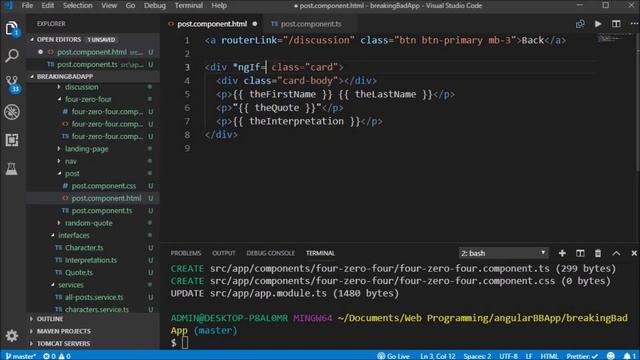The height and width of the screenshot is (360, 640).
Task: Click the Run play icon in editor toolbar
Action: point(598,24)
